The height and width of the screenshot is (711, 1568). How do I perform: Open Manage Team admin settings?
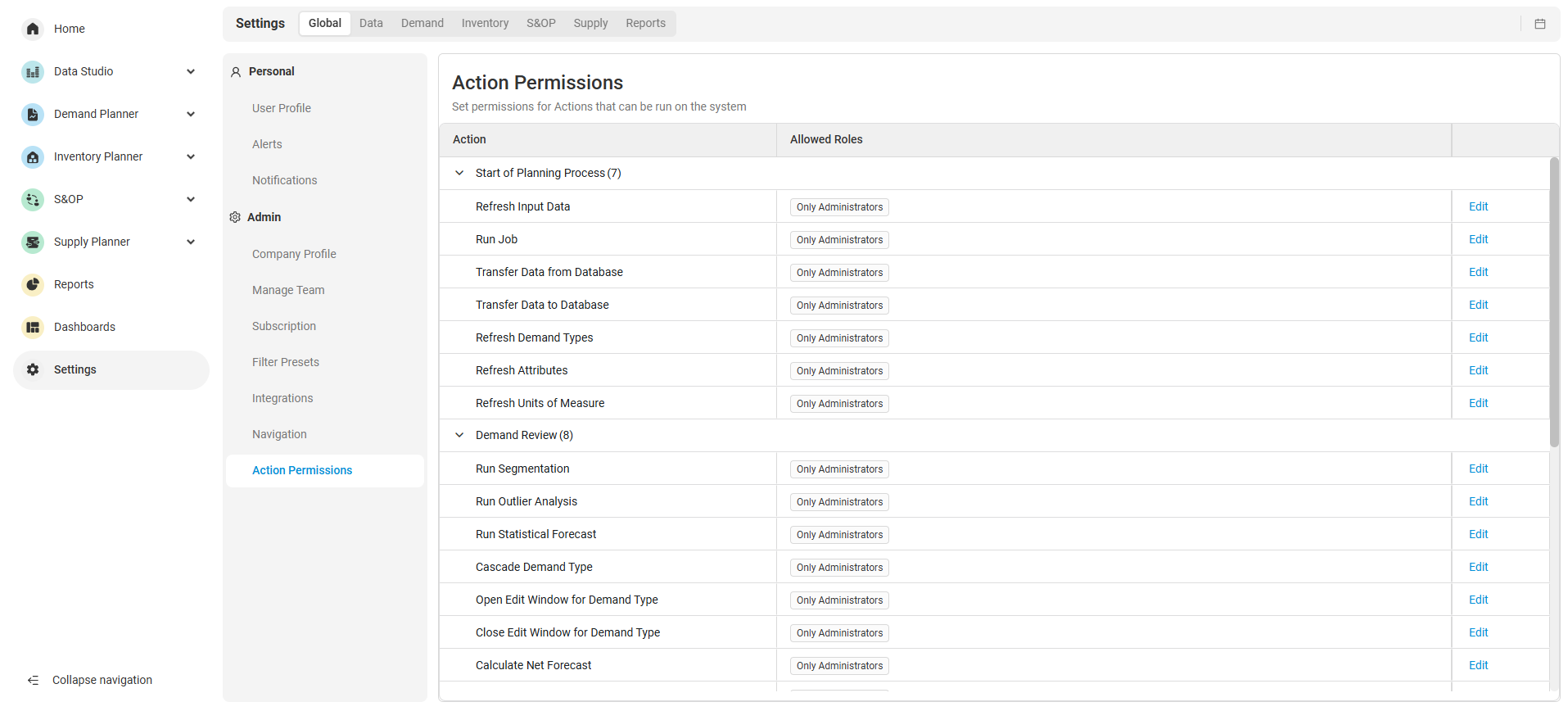tap(288, 291)
